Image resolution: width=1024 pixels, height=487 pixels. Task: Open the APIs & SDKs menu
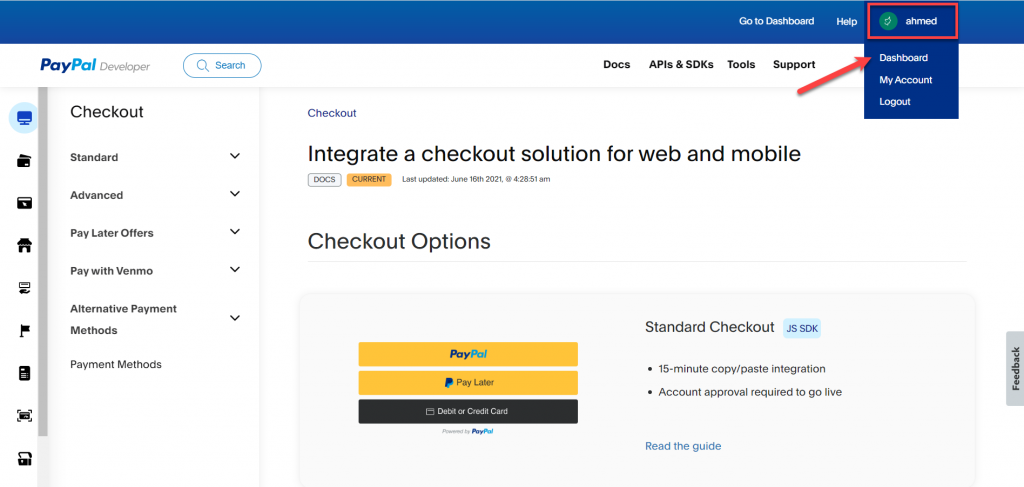click(681, 65)
